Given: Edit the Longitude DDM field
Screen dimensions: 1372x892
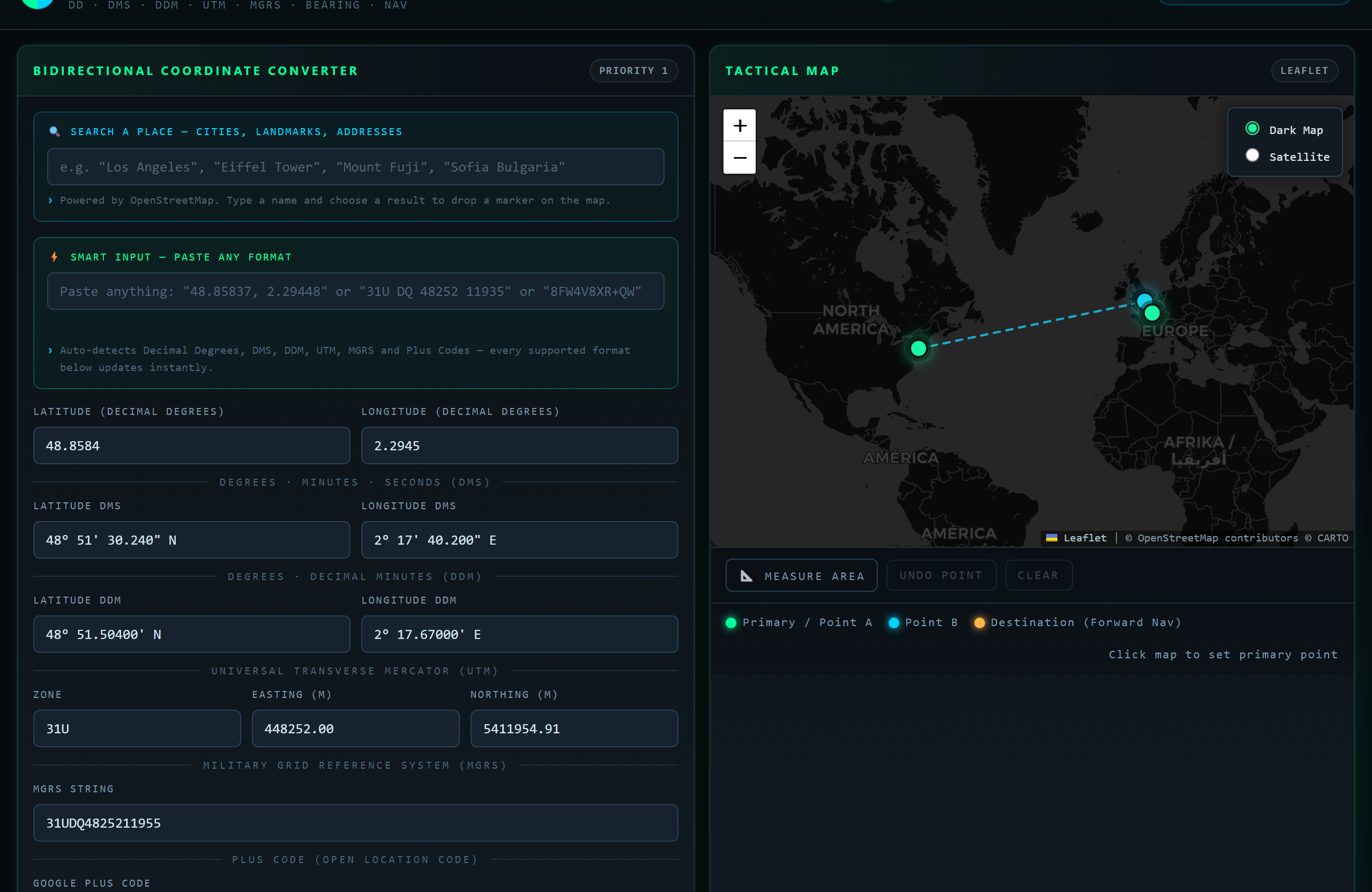Looking at the screenshot, I should click(519, 634).
